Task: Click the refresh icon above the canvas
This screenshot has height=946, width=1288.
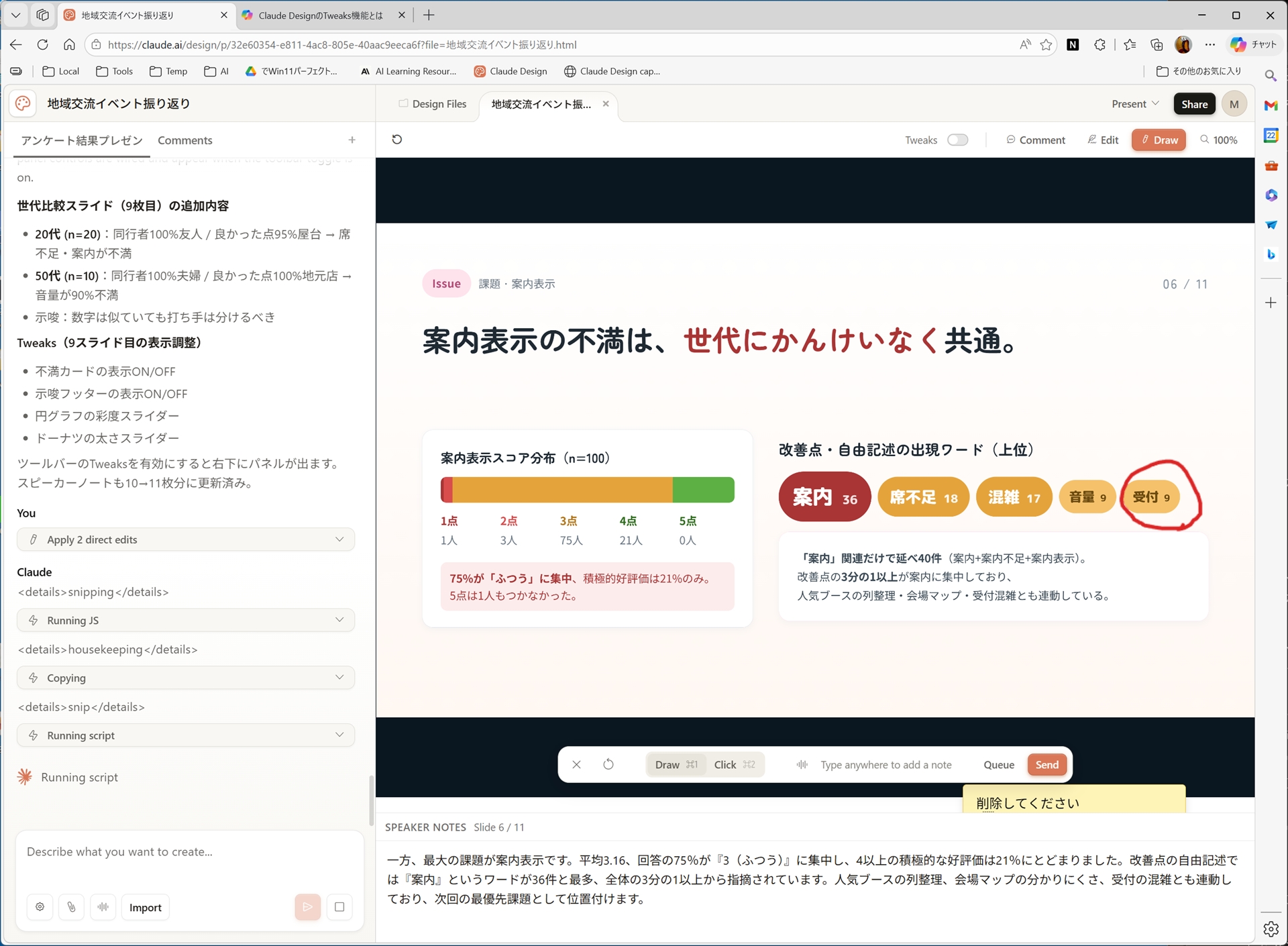Action: [397, 139]
